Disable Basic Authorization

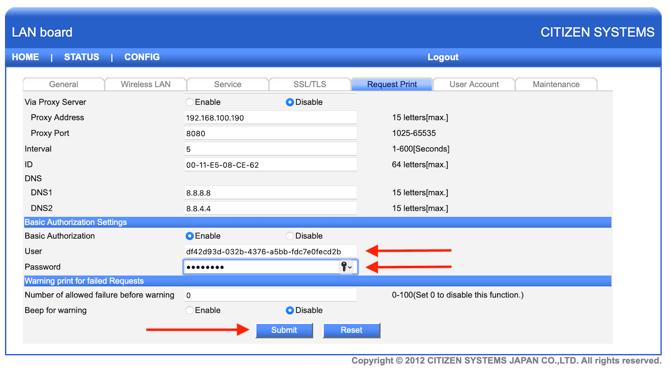290,236
